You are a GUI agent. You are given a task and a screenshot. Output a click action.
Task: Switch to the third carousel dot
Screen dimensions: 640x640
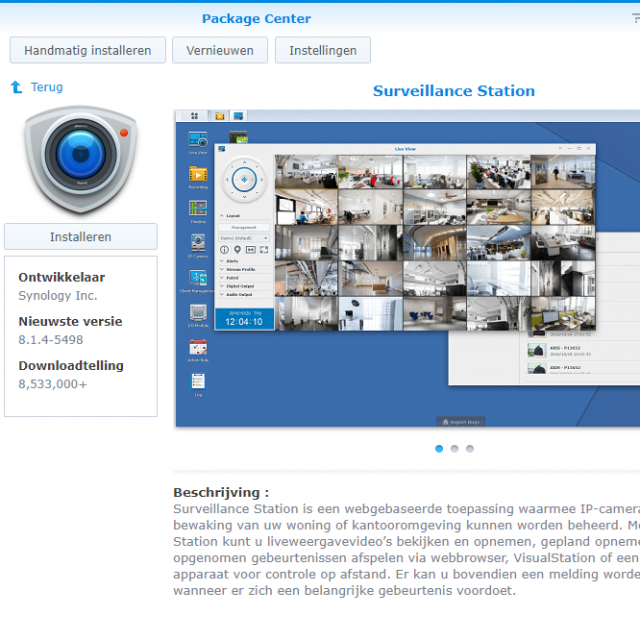coord(470,449)
